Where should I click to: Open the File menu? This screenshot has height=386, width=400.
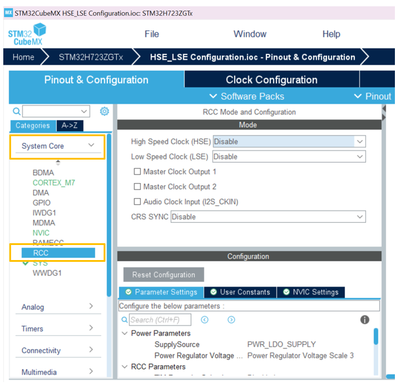tap(152, 34)
